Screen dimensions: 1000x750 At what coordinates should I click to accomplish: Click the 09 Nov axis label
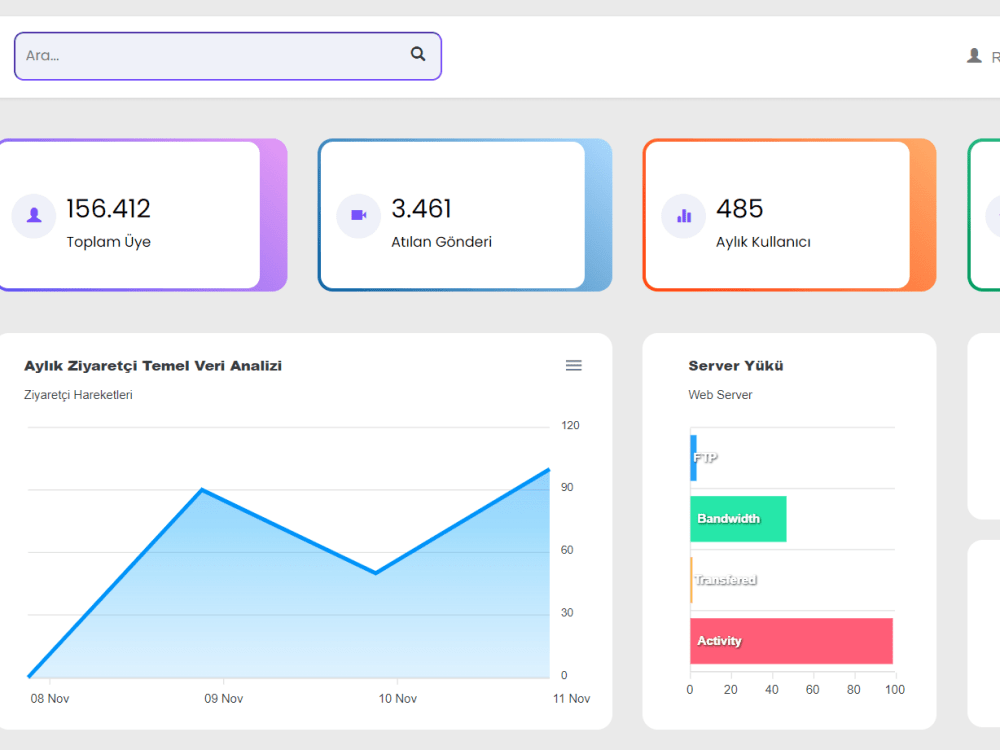click(x=224, y=699)
